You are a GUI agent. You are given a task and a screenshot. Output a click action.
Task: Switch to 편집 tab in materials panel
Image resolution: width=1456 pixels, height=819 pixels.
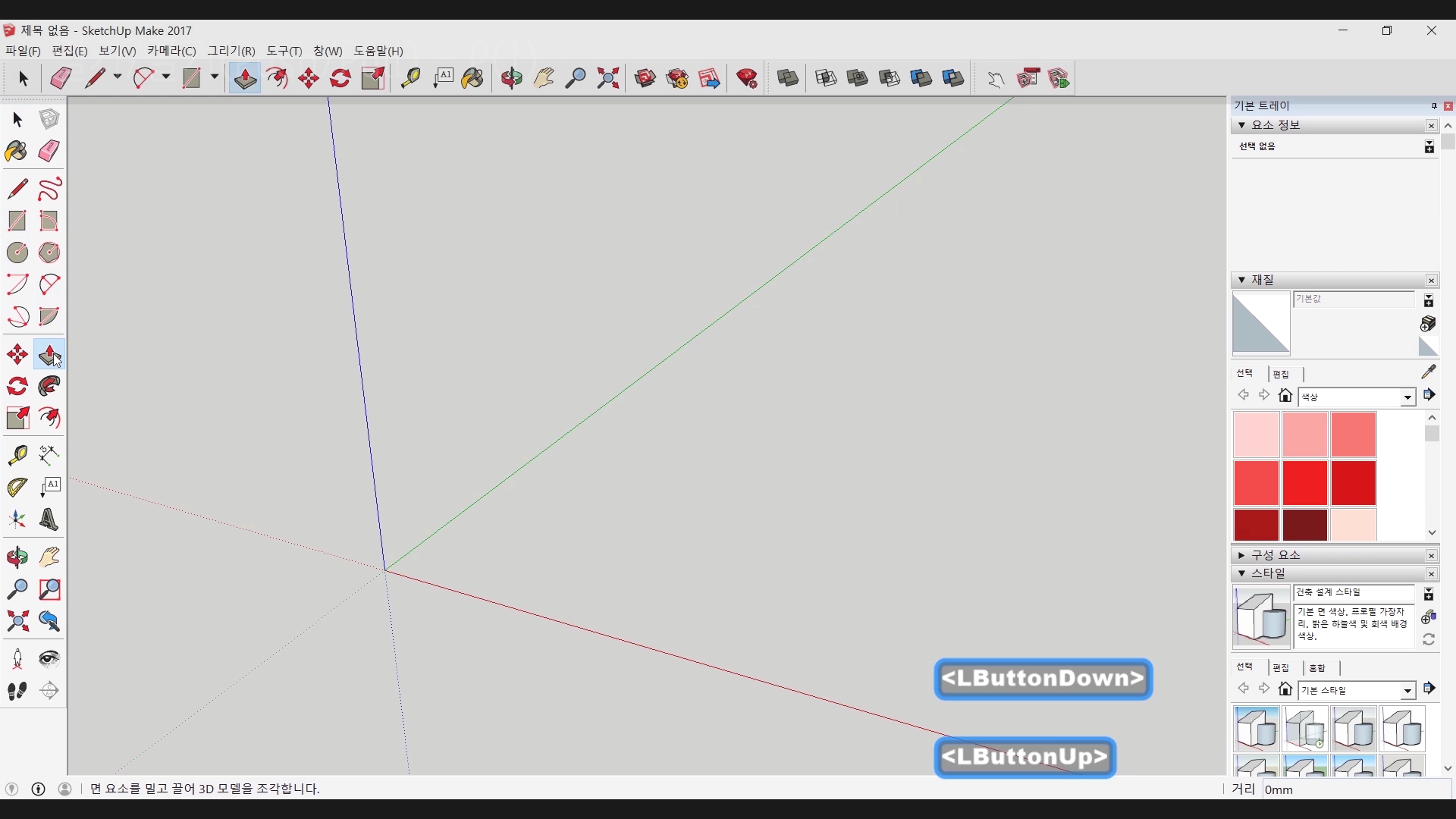tap(1281, 374)
